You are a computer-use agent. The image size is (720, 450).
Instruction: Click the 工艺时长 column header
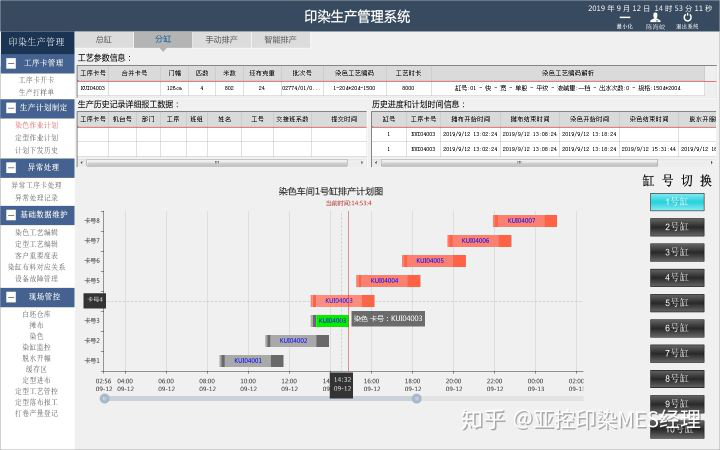409,73
